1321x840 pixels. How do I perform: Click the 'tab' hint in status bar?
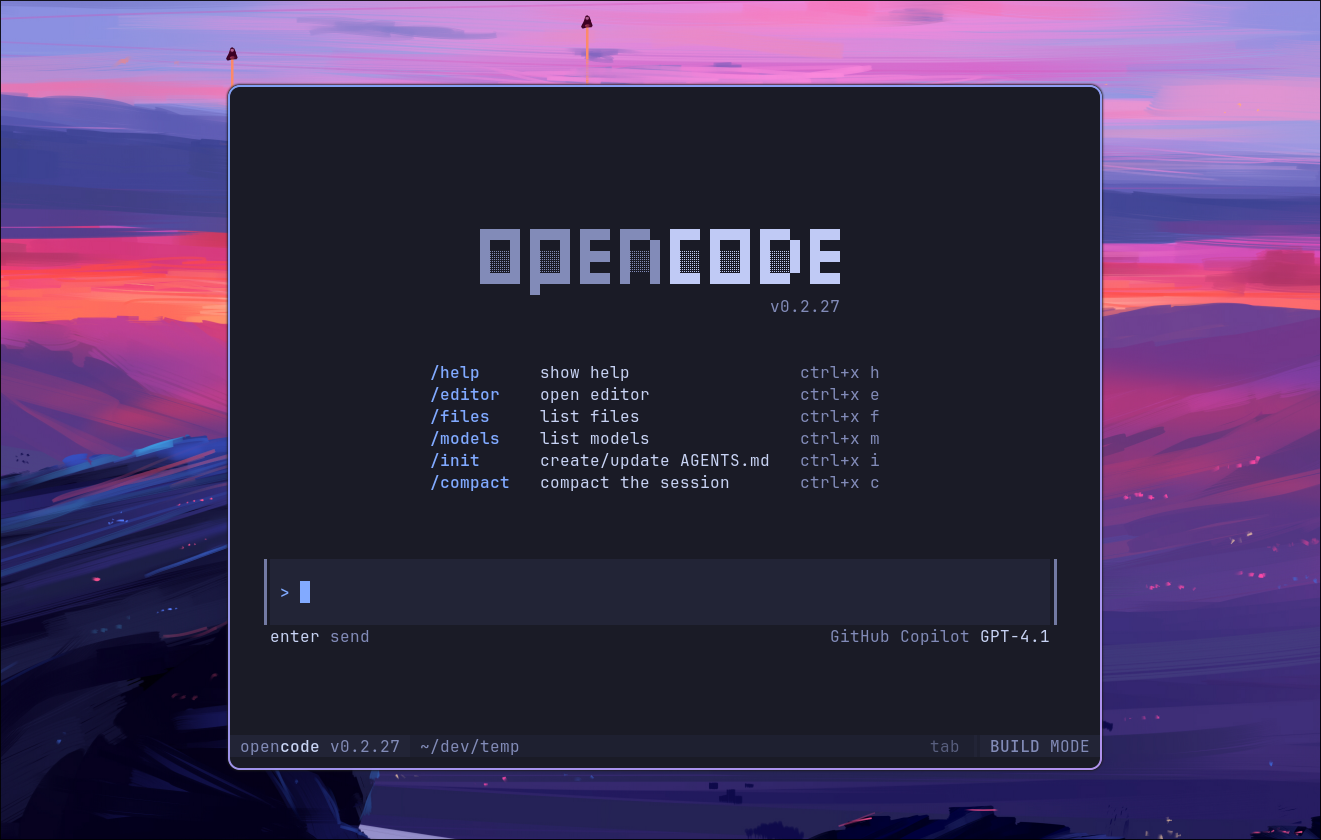tap(945, 747)
